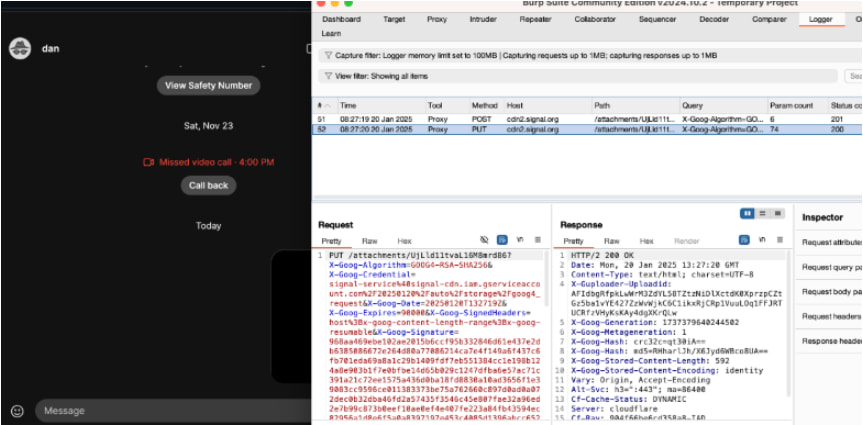The image size is (863, 425).
Task: Select the Pretty tab in Request pane
Action: (x=331, y=241)
